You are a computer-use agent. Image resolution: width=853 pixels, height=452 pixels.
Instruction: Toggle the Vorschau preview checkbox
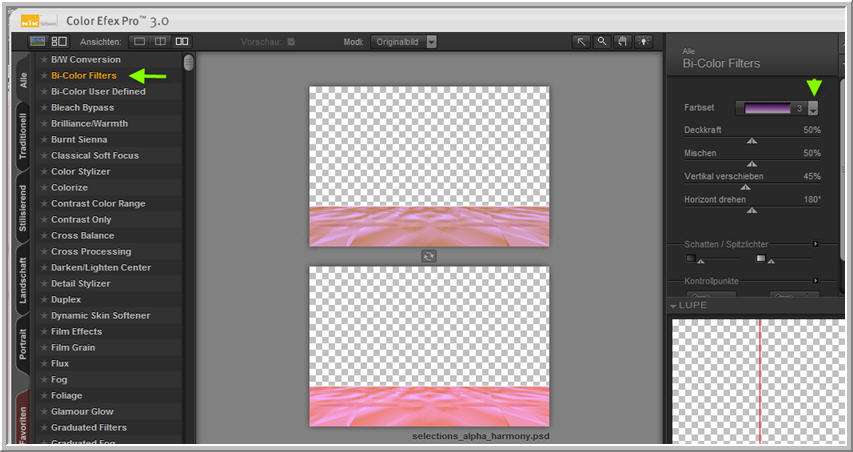(x=292, y=42)
